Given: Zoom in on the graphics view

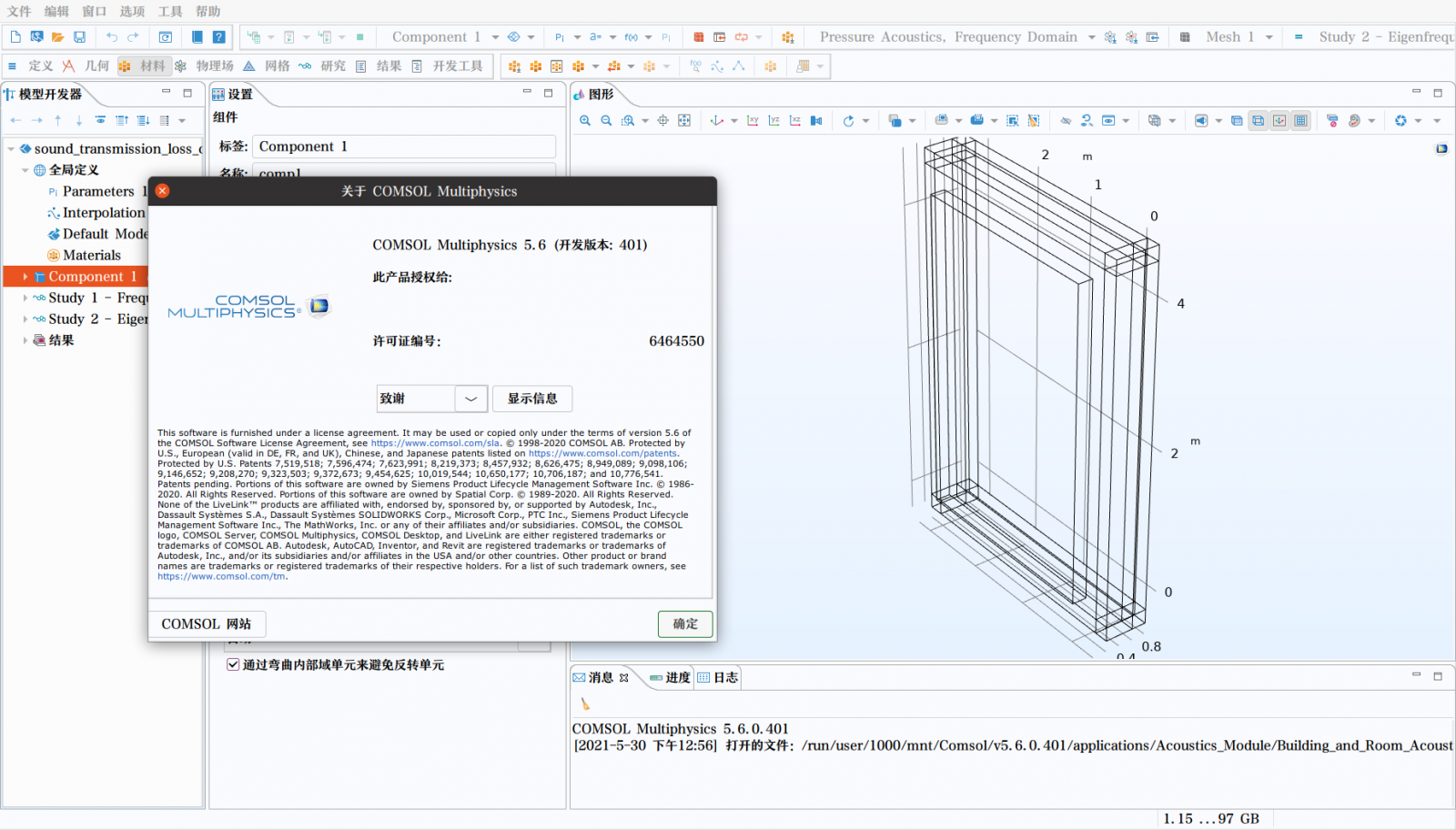Looking at the screenshot, I should 585,120.
